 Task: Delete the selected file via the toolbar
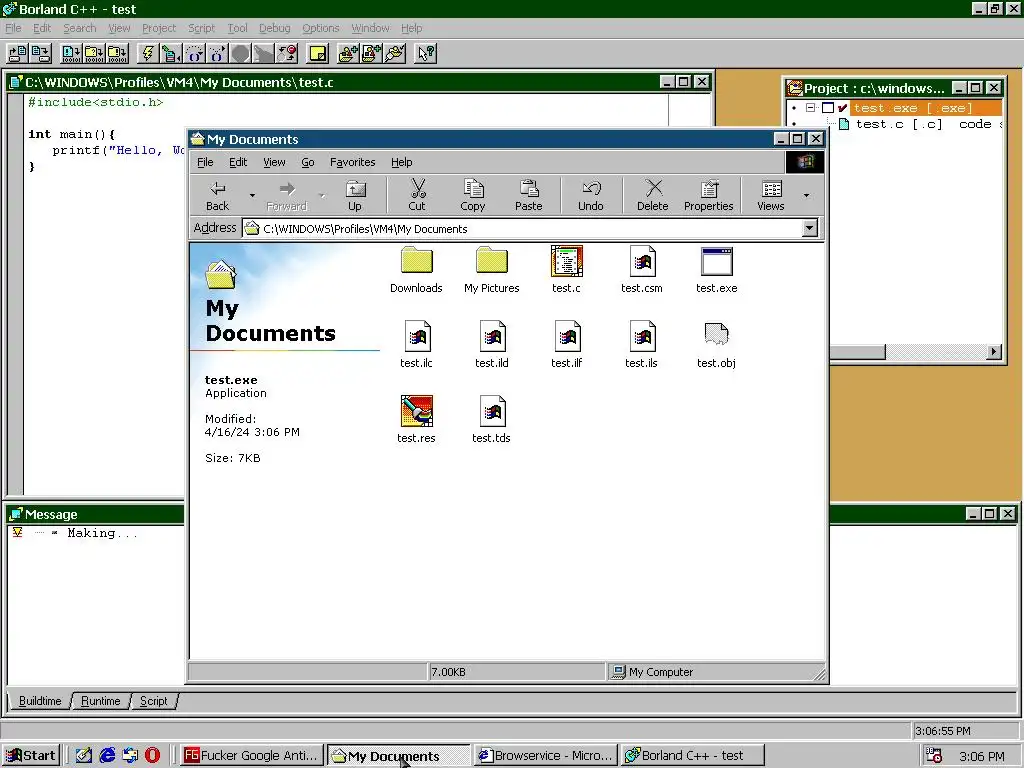click(652, 196)
